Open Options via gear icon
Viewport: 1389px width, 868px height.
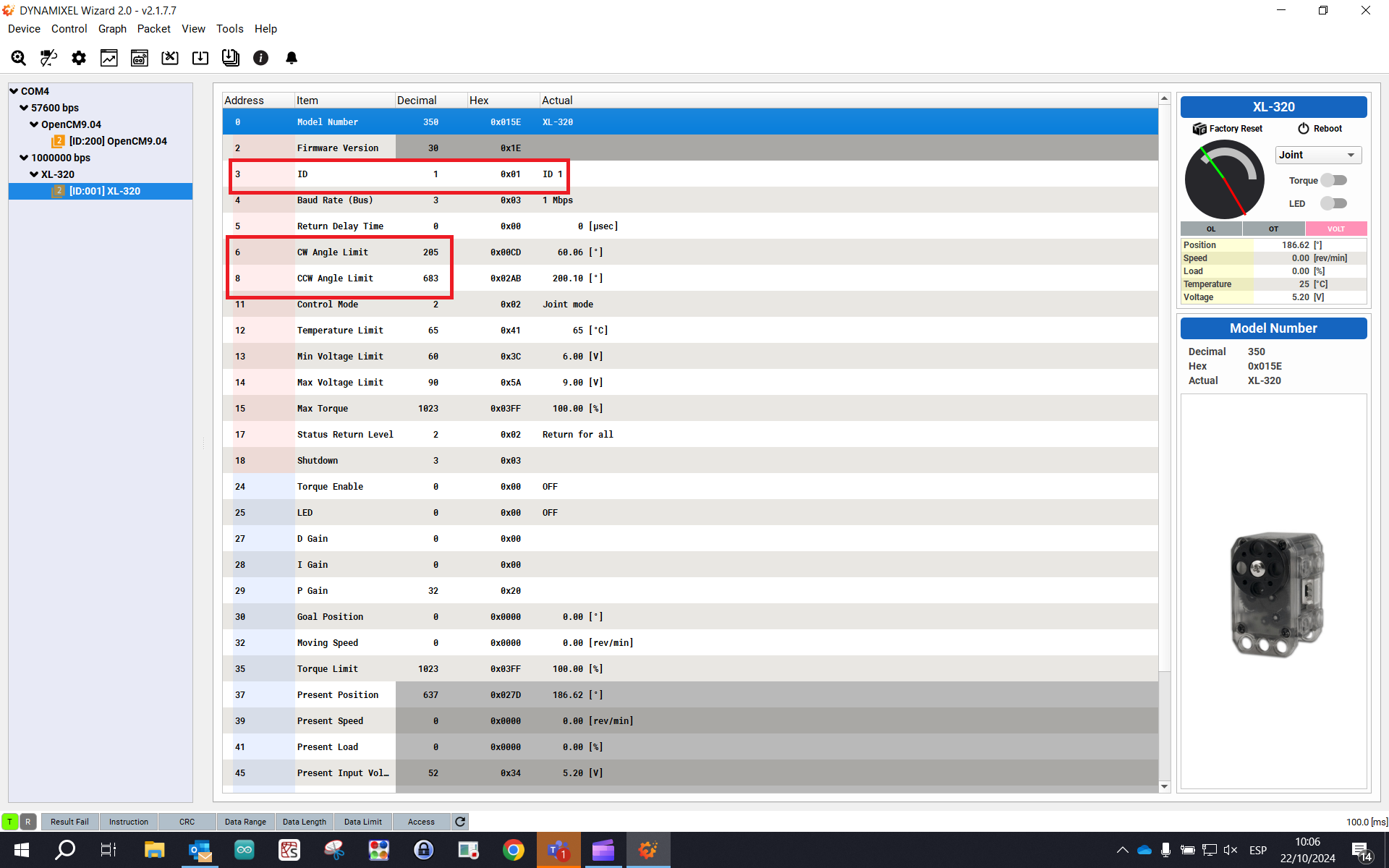coord(79,58)
